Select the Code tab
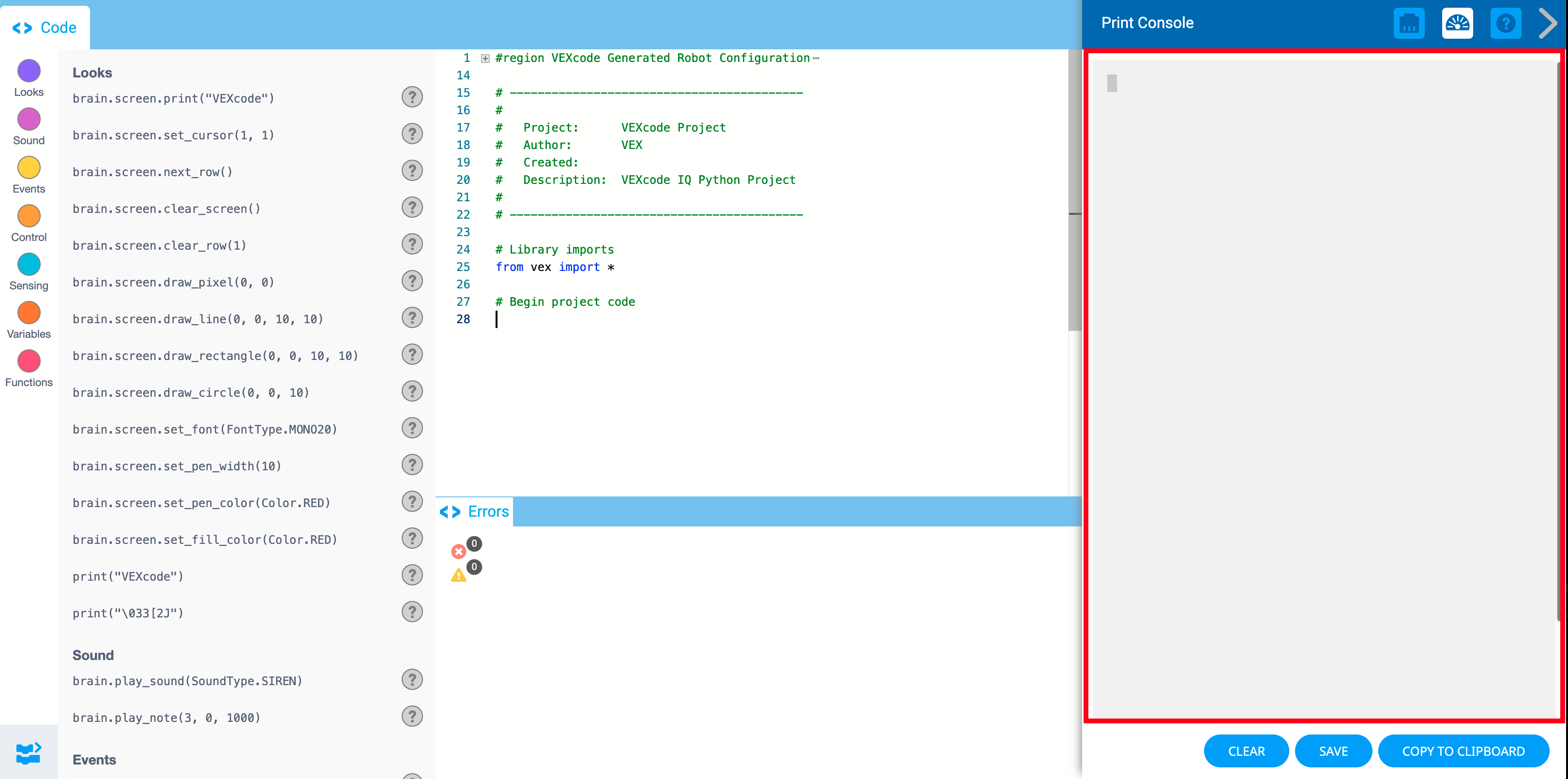Image resolution: width=1568 pixels, height=779 pixels. click(45, 28)
